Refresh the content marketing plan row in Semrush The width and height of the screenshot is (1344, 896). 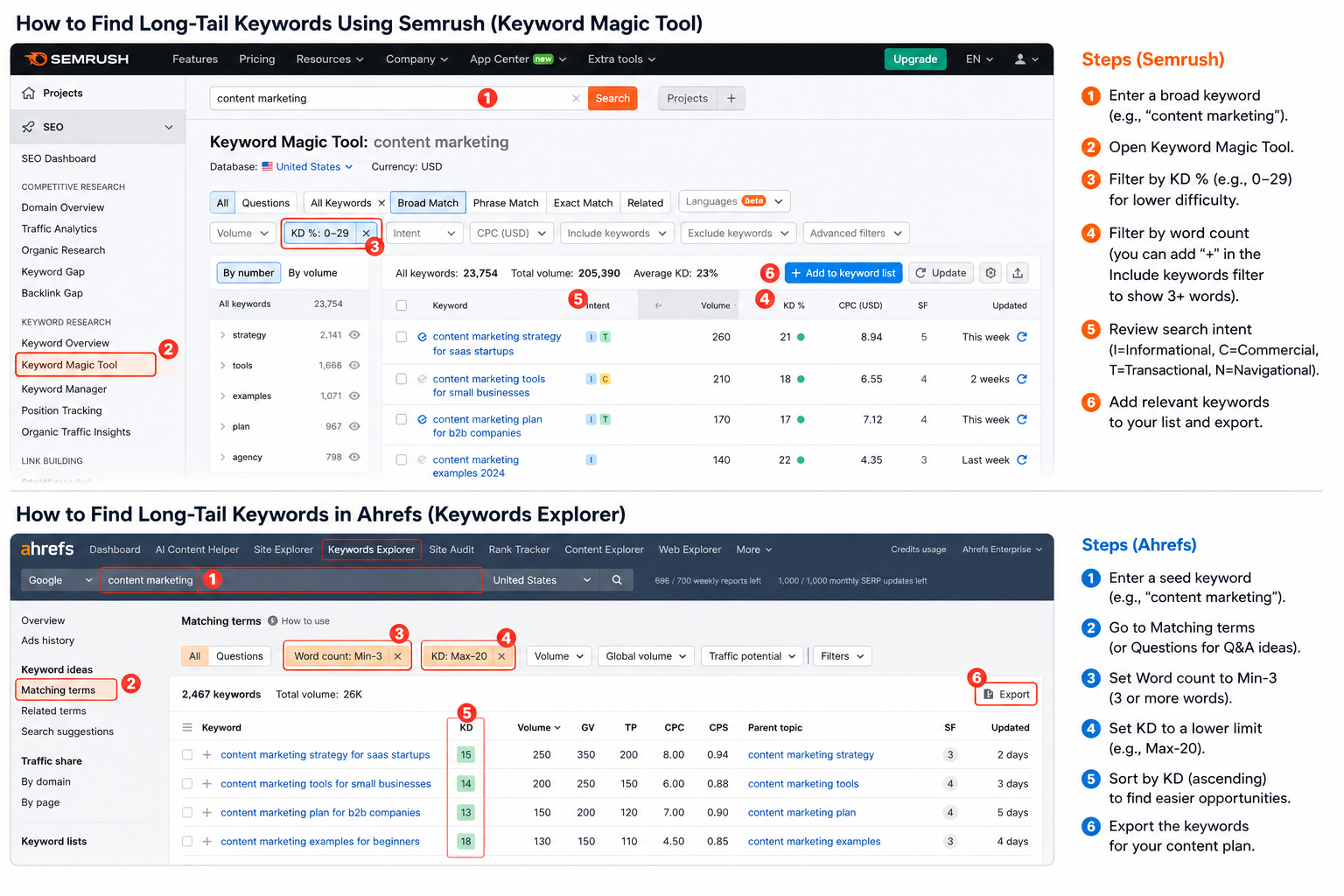[1022, 419]
